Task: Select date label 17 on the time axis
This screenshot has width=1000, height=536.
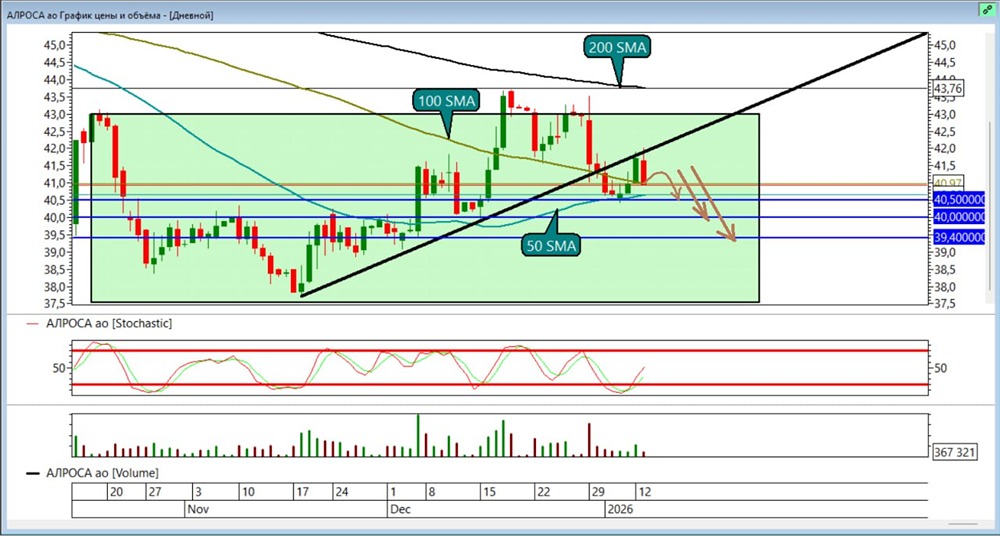Action: pos(303,492)
